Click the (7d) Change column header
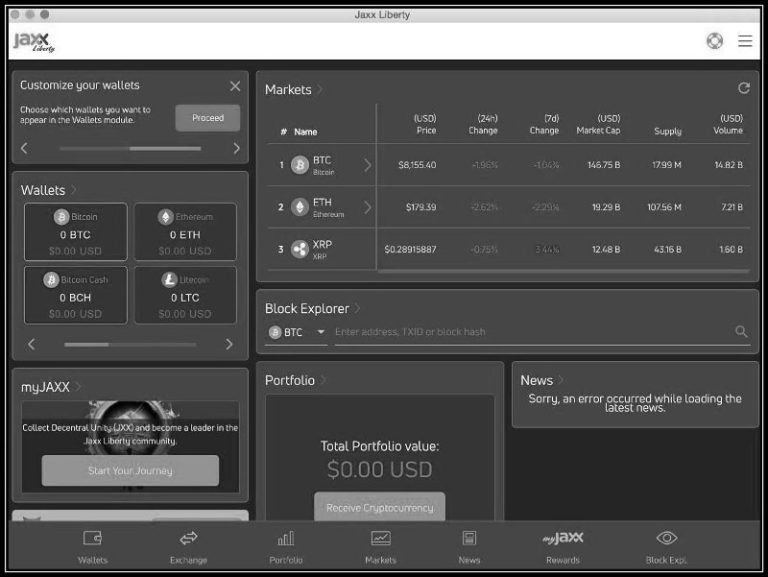Image resolution: width=768 pixels, height=577 pixels. [544, 124]
